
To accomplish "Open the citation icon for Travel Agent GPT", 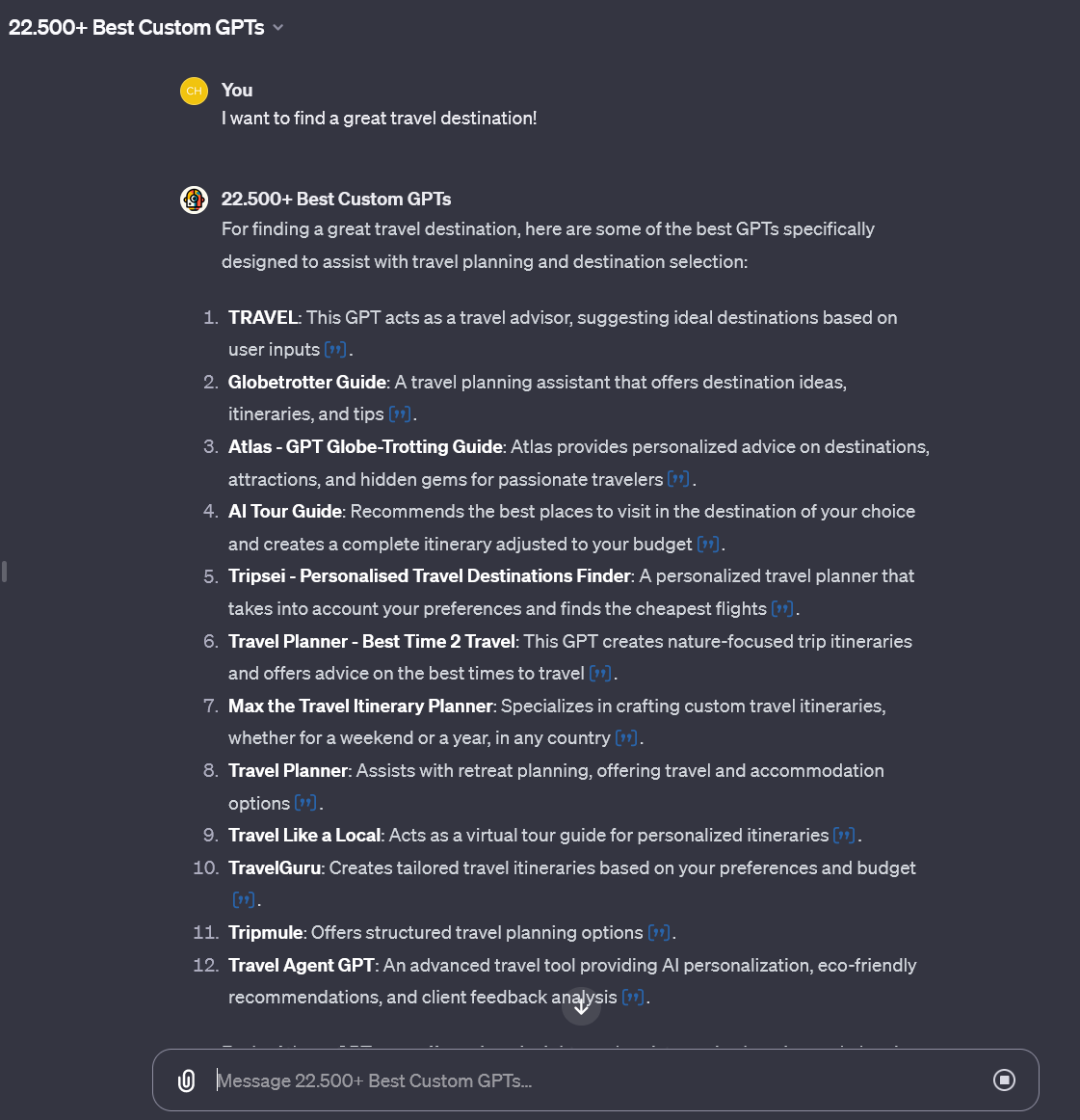I will pyautogui.click(x=633, y=998).
